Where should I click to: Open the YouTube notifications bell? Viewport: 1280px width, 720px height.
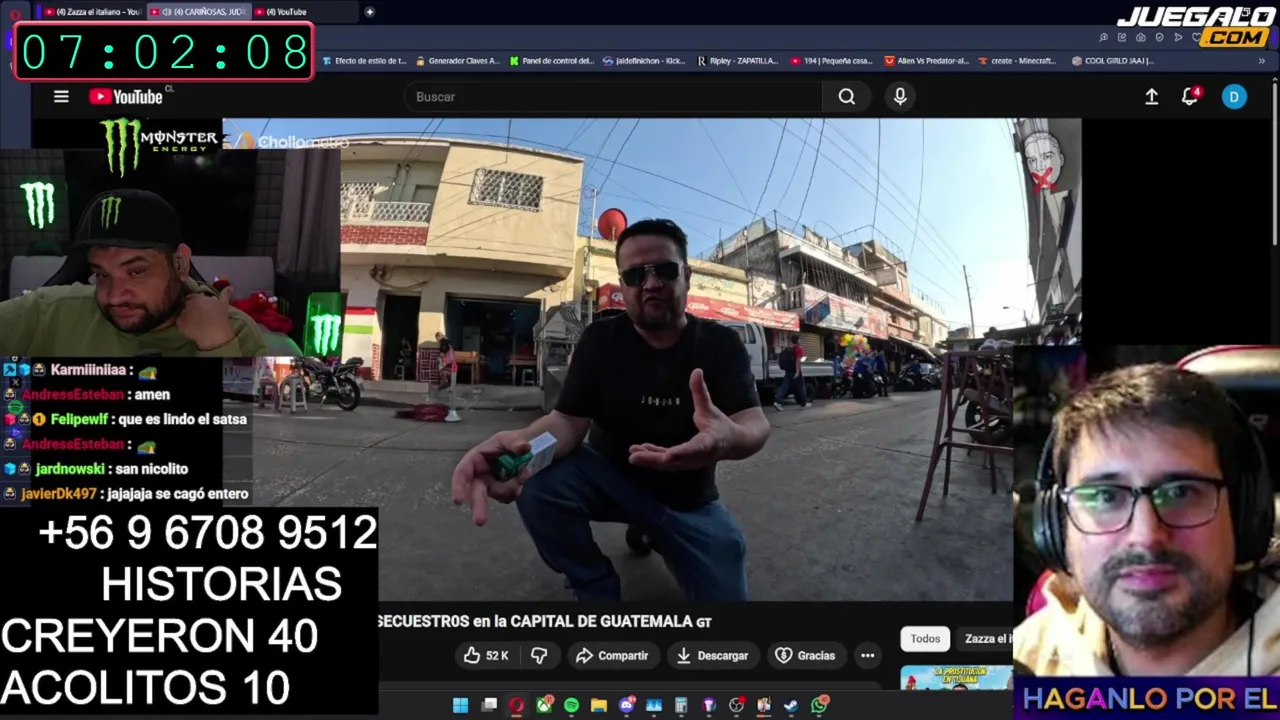(x=1190, y=97)
